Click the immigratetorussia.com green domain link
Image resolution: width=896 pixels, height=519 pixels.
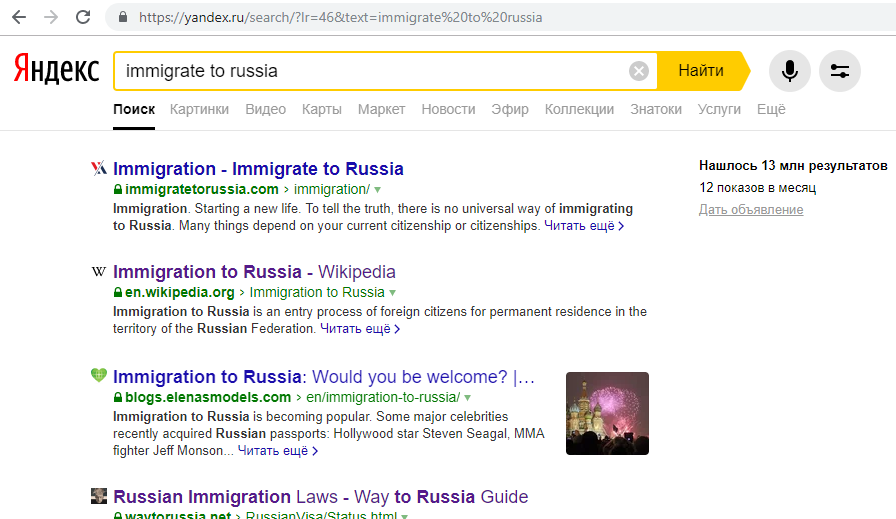pyautogui.click(x=202, y=189)
